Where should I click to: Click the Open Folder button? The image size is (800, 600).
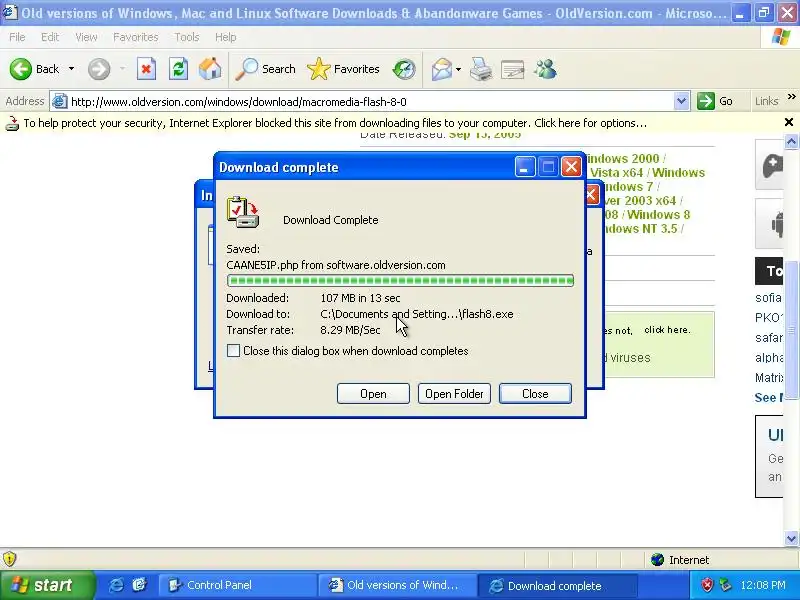(454, 393)
